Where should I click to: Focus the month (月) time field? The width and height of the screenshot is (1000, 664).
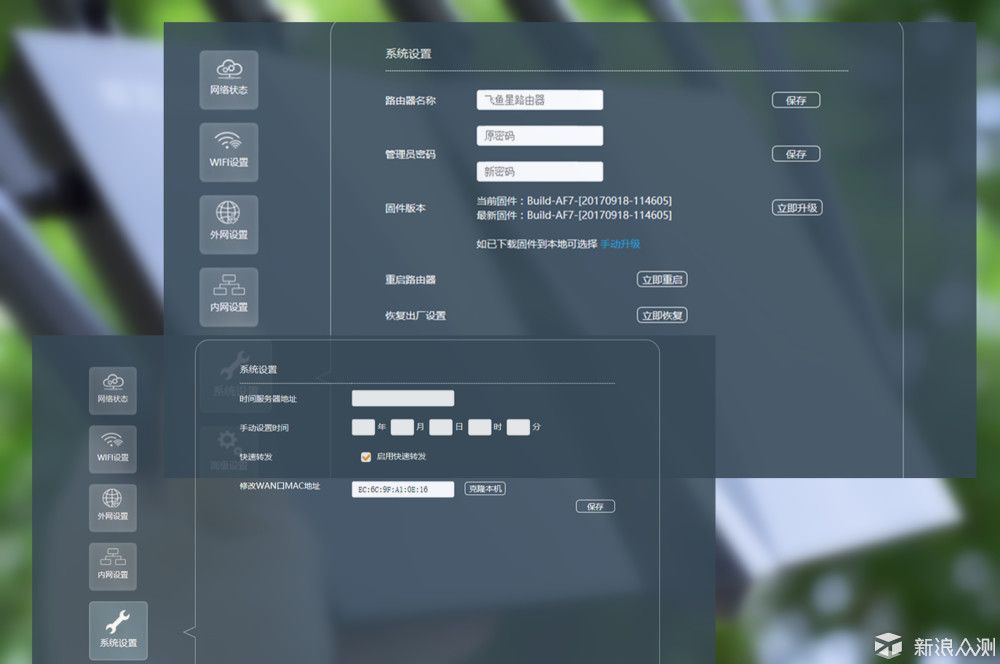(x=402, y=427)
